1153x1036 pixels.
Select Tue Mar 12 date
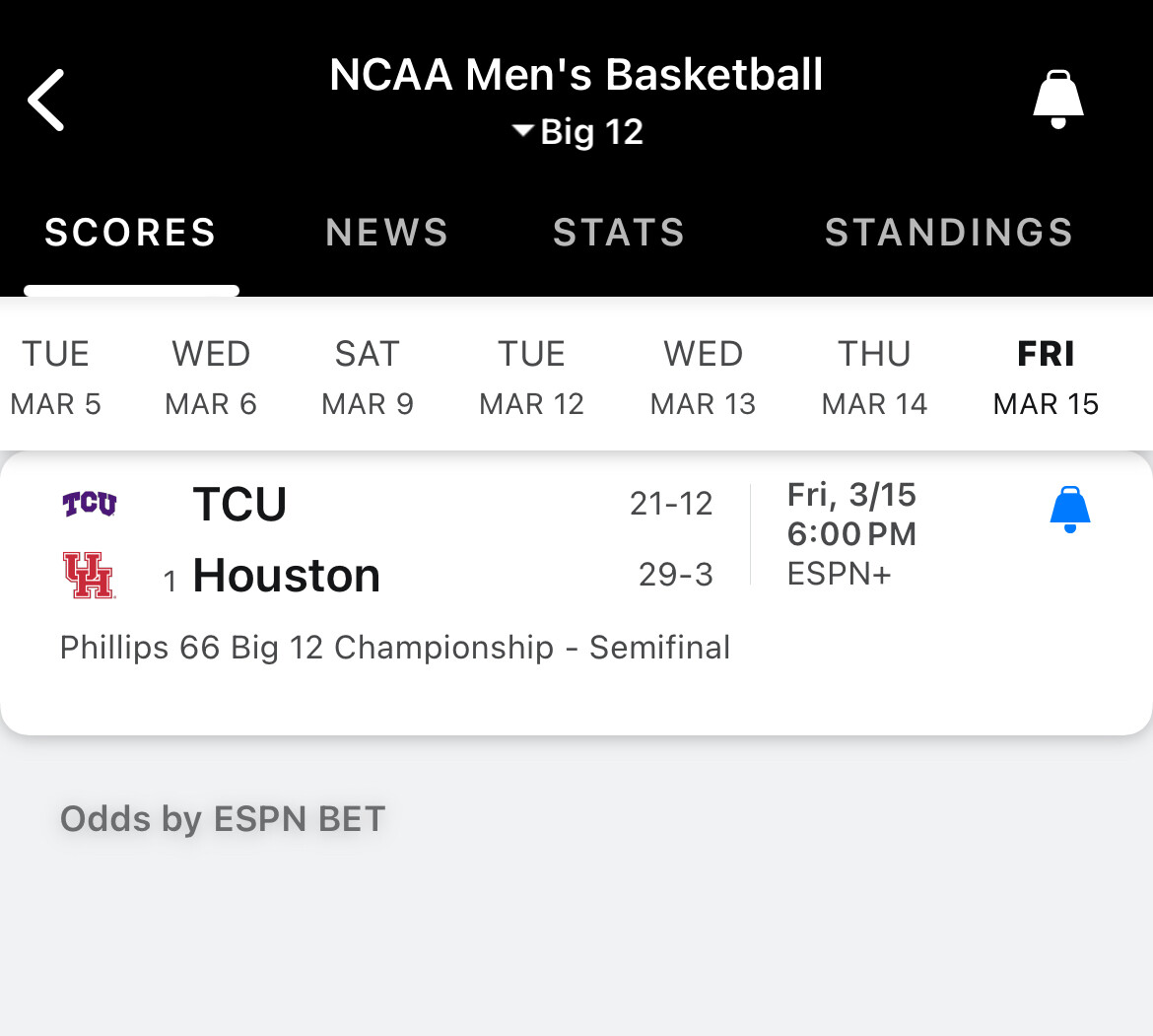pos(531,378)
